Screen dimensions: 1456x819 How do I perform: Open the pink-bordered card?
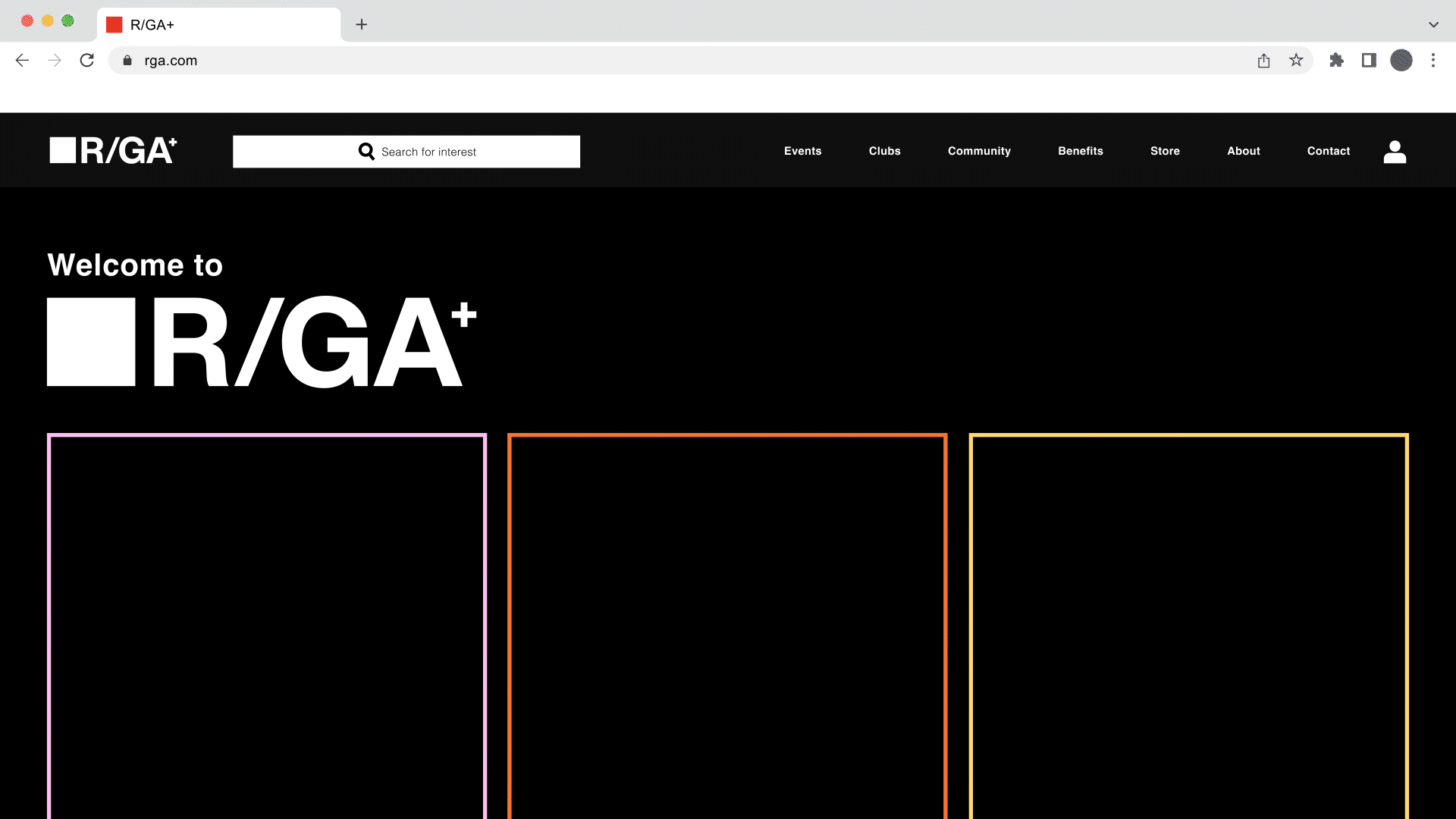coord(267,626)
